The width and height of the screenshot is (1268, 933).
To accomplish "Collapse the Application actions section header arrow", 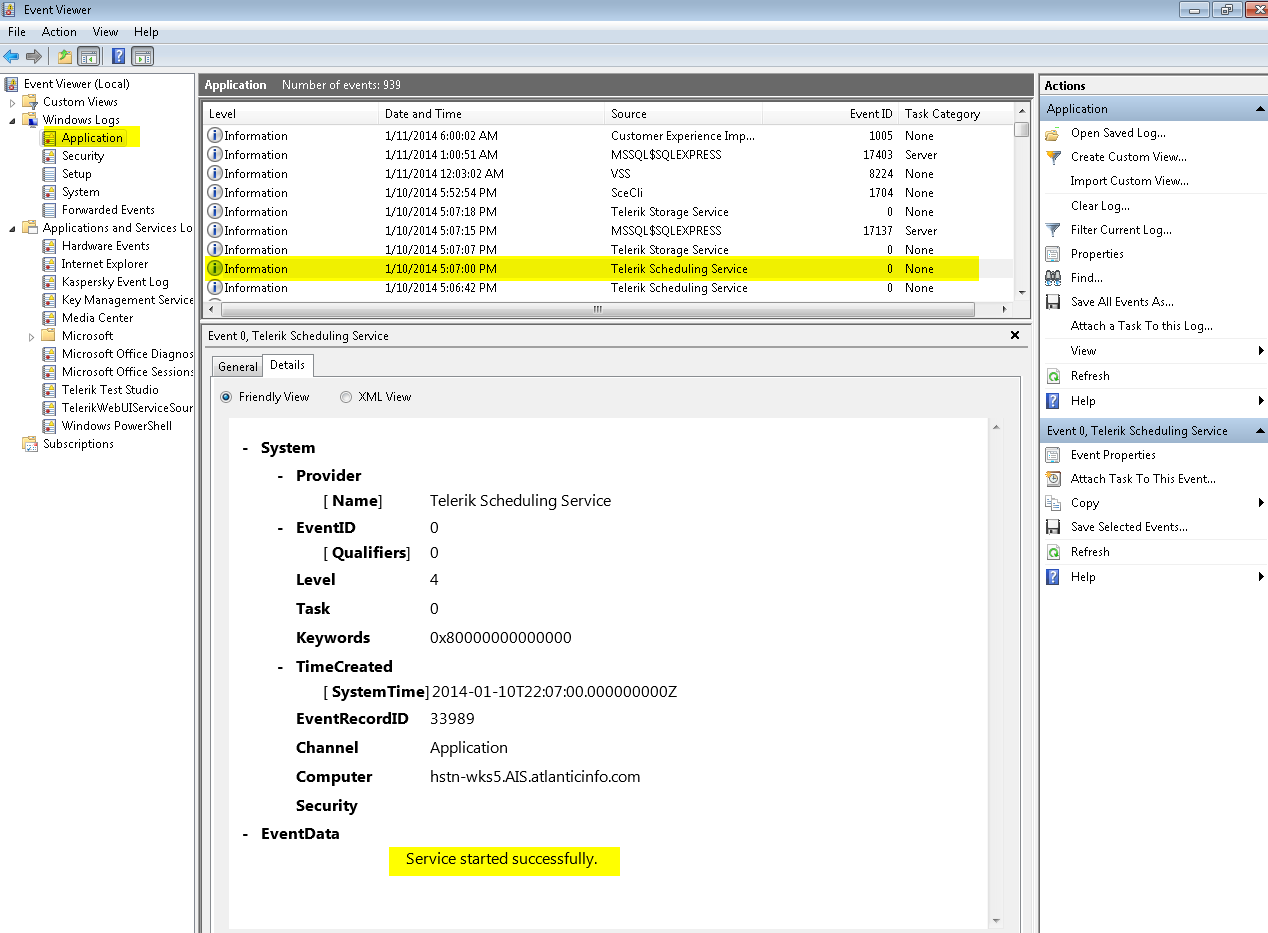I will tap(1260, 109).
